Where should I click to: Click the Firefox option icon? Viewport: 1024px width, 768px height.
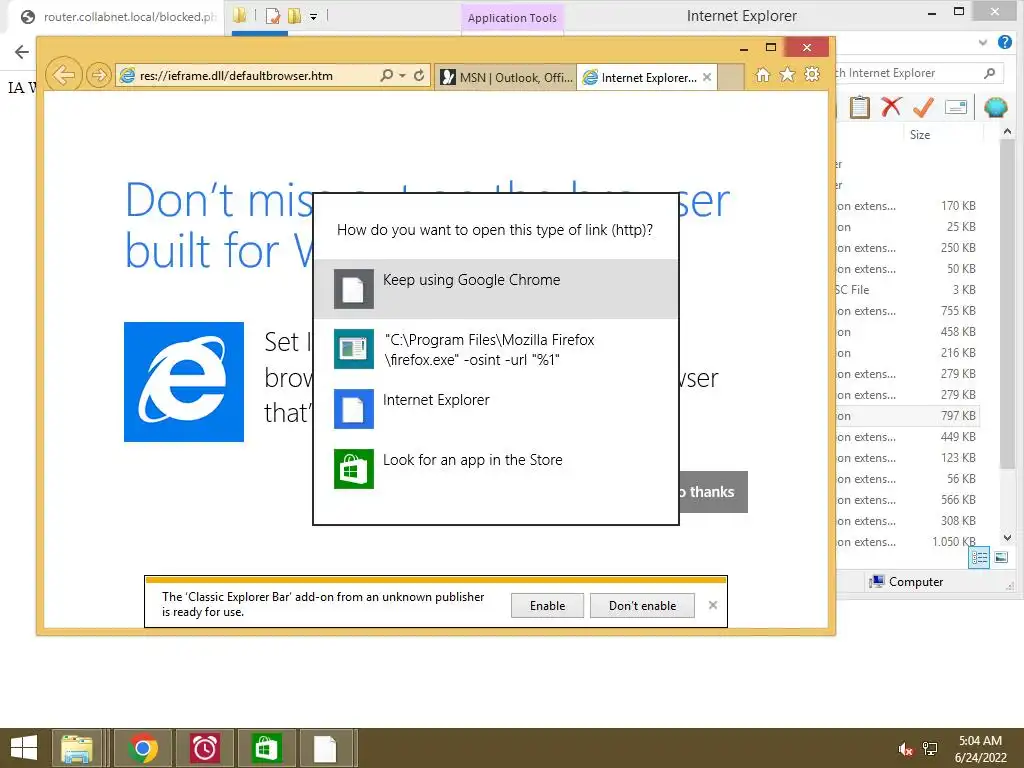point(353,349)
